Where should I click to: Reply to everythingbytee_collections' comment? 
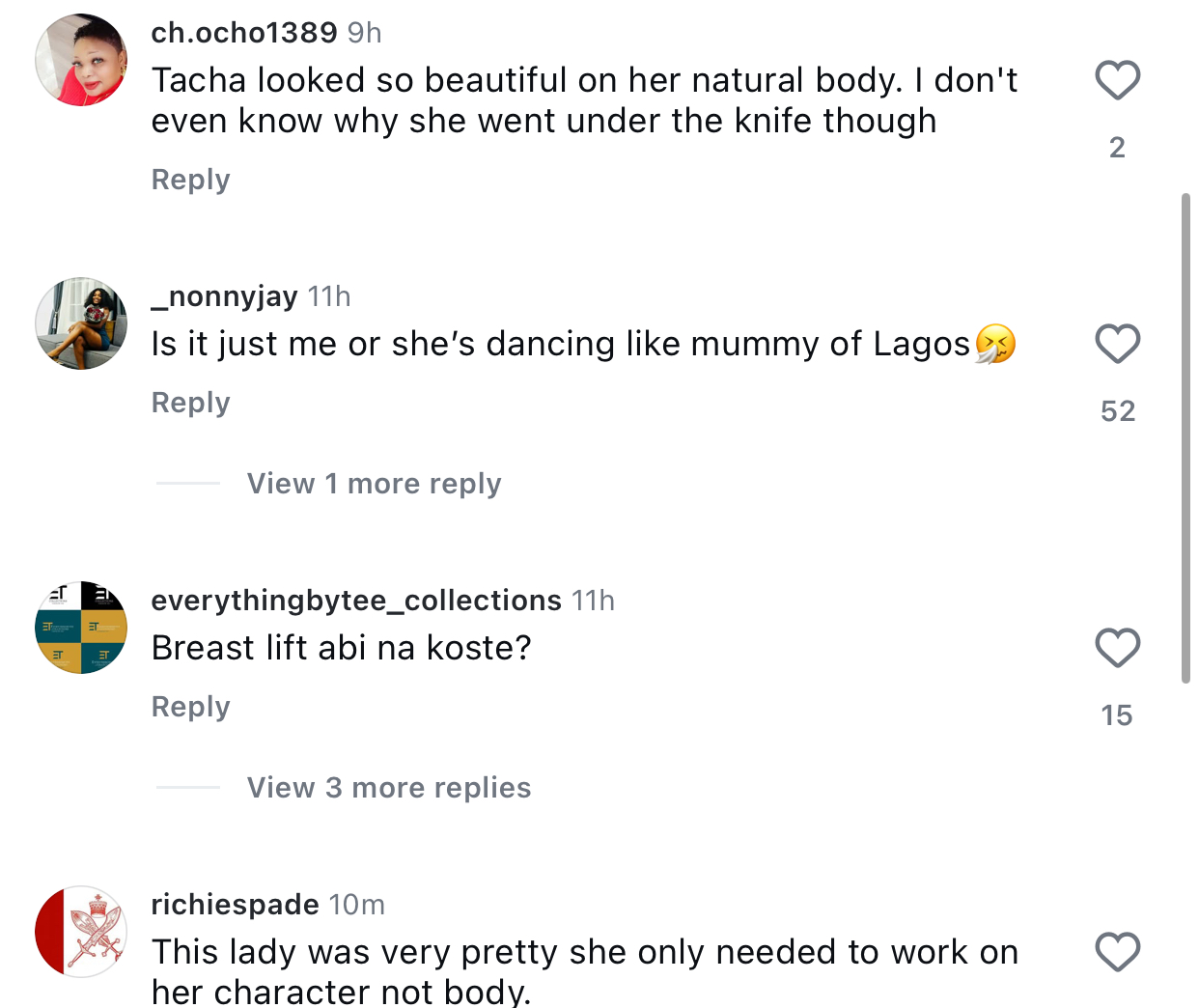(x=190, y=707)
